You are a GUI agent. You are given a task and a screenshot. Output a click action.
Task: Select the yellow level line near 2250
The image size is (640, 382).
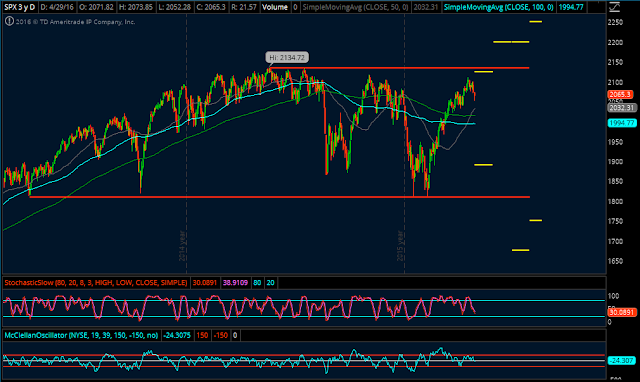[x=536, y=21]
